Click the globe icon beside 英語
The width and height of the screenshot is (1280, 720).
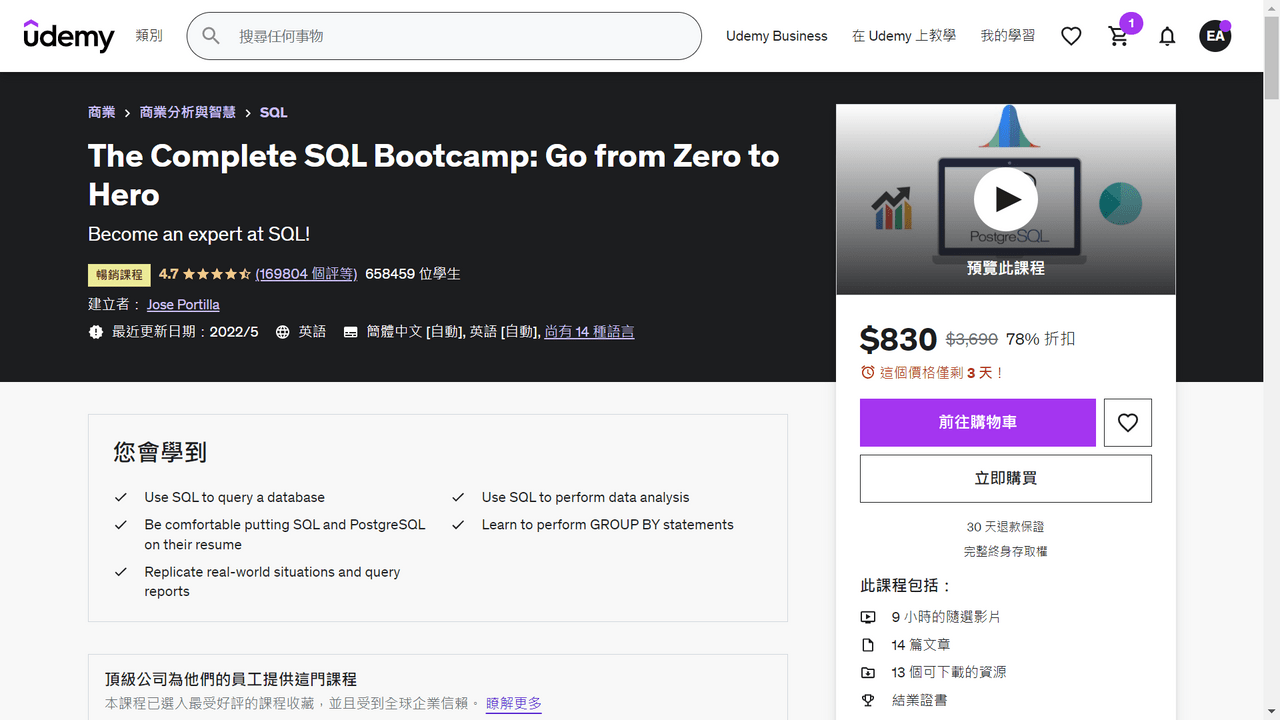point(281,331)
